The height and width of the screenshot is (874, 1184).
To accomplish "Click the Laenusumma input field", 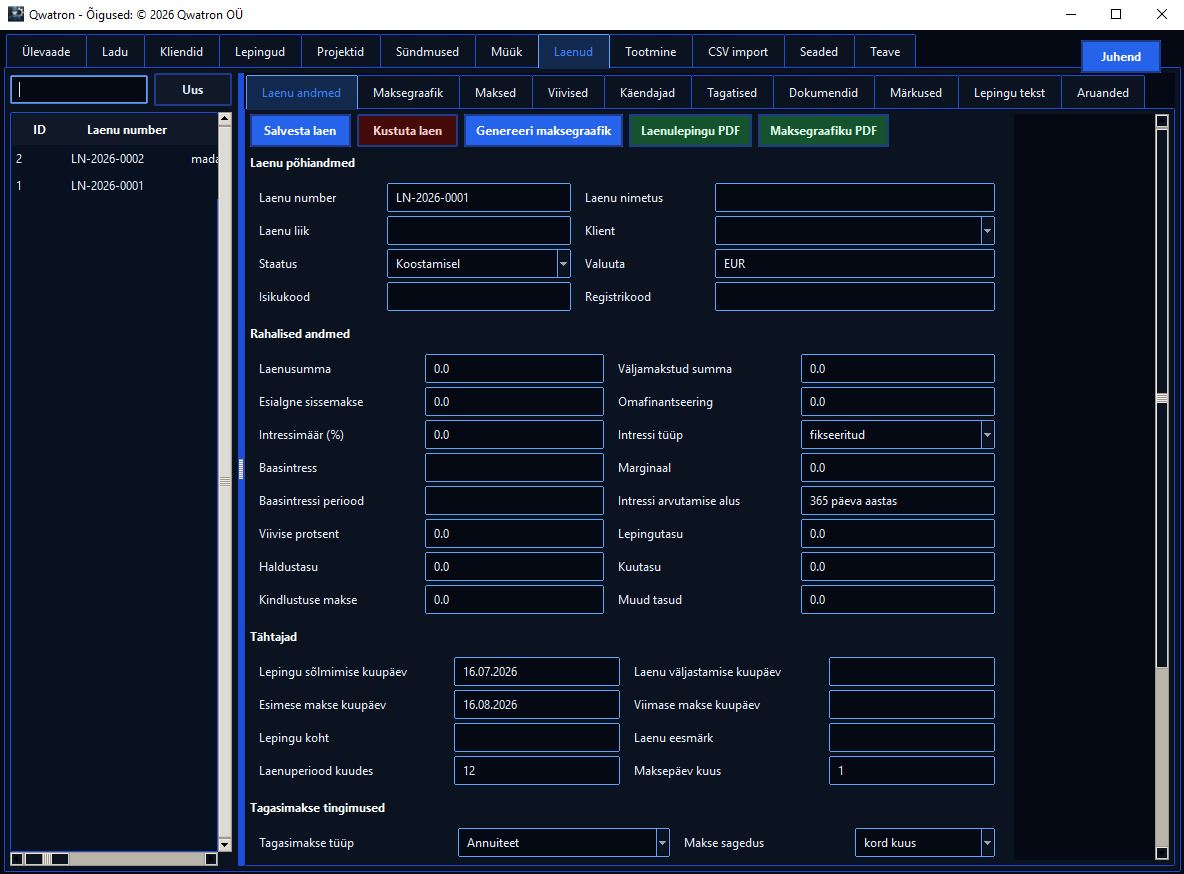I will [x=514, y=369].
